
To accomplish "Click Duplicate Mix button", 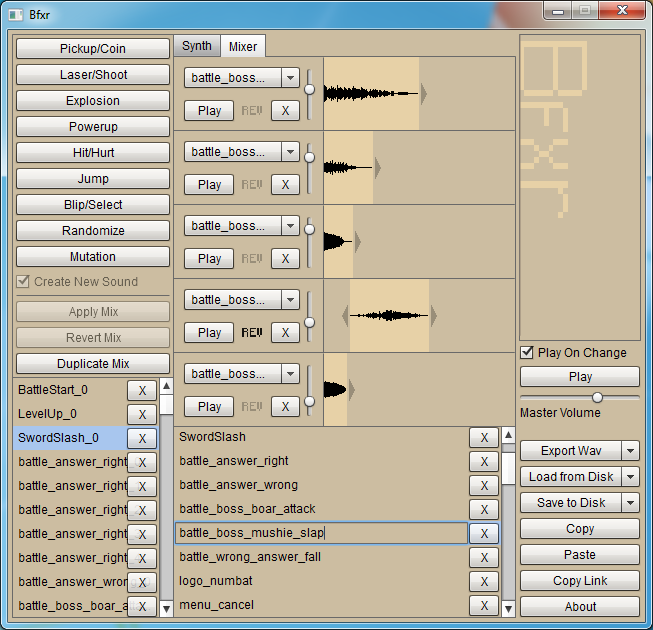I will tap(93, 364).
